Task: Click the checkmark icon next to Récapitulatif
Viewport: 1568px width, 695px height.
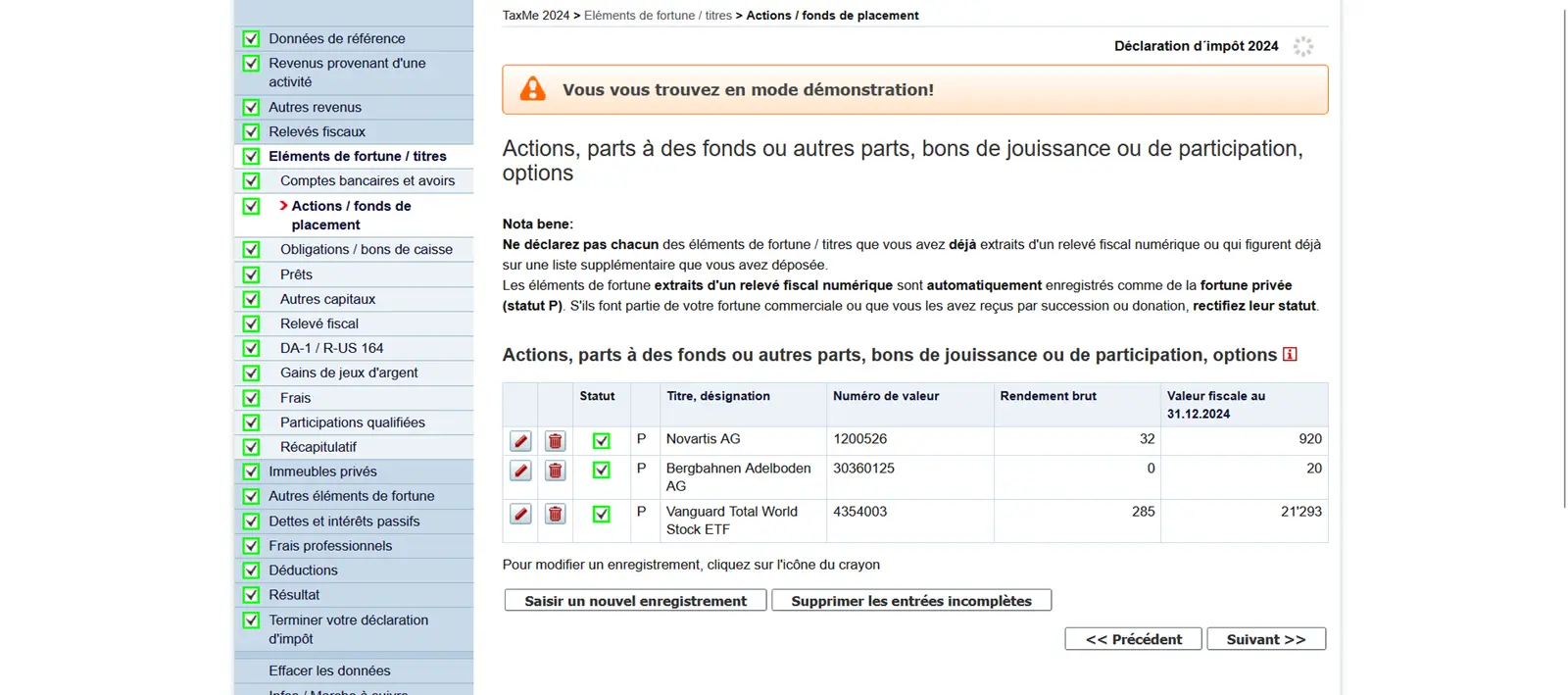Action: click(251, 447)
